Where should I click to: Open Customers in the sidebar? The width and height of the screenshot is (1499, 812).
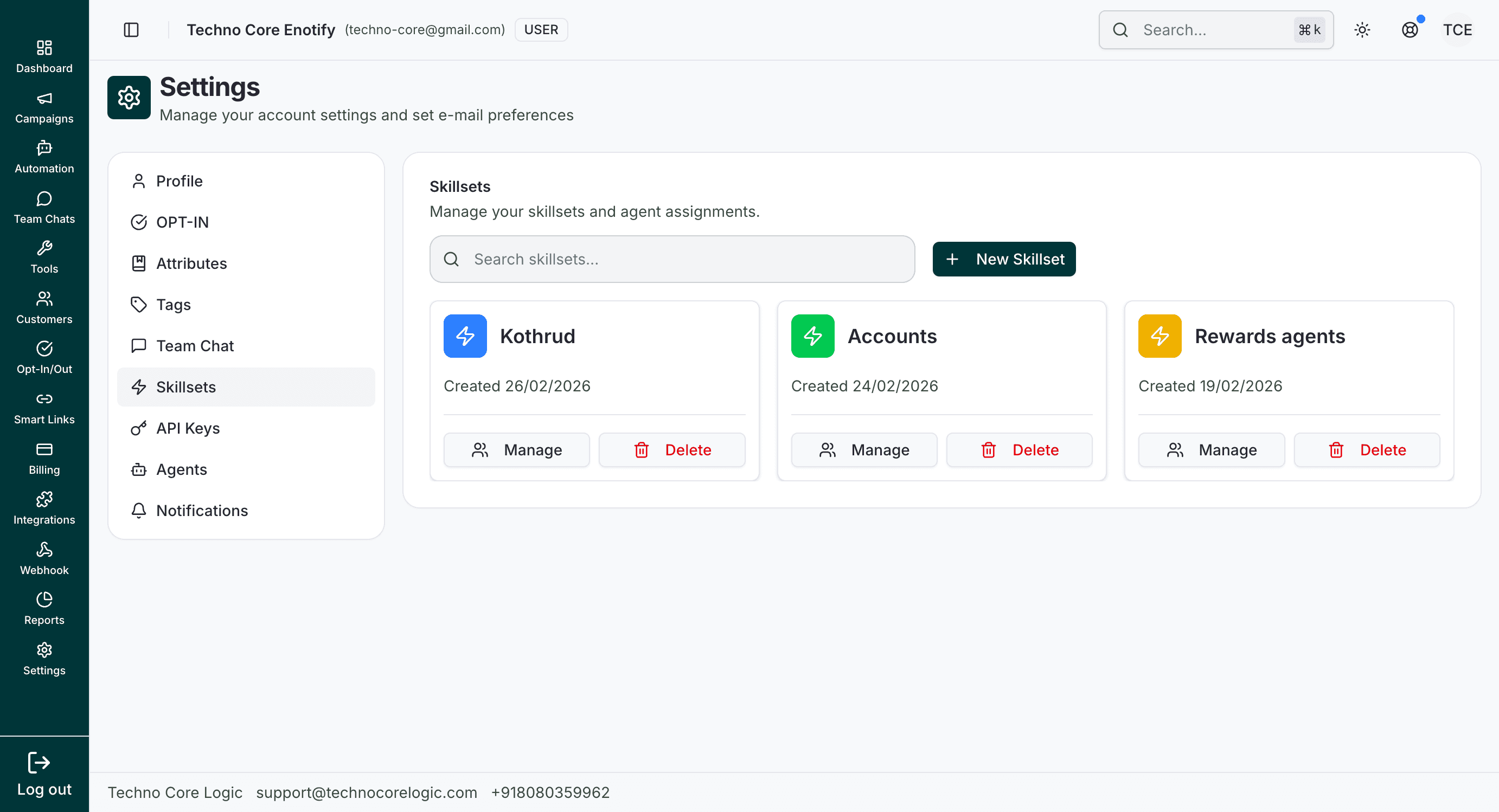pyautogui.click(x=44, y=308)
